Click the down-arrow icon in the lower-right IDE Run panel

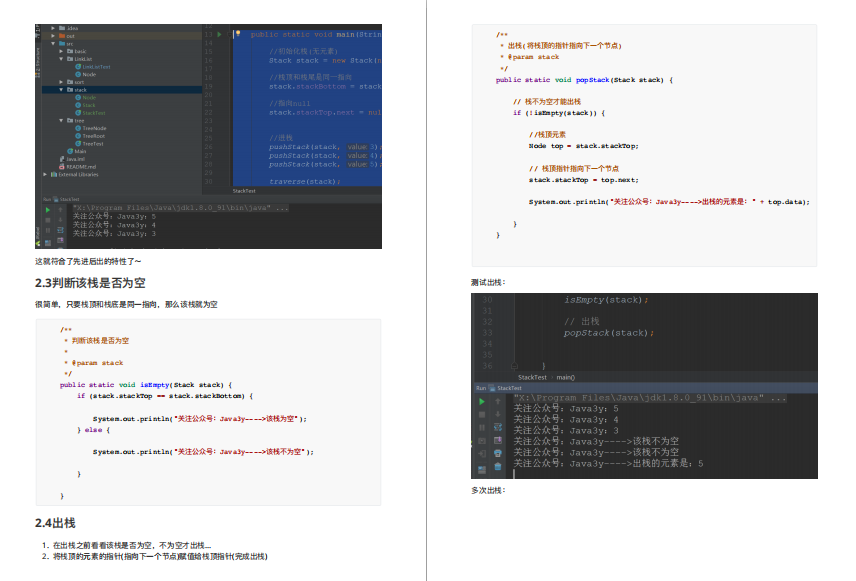click(x=497, y=414)
